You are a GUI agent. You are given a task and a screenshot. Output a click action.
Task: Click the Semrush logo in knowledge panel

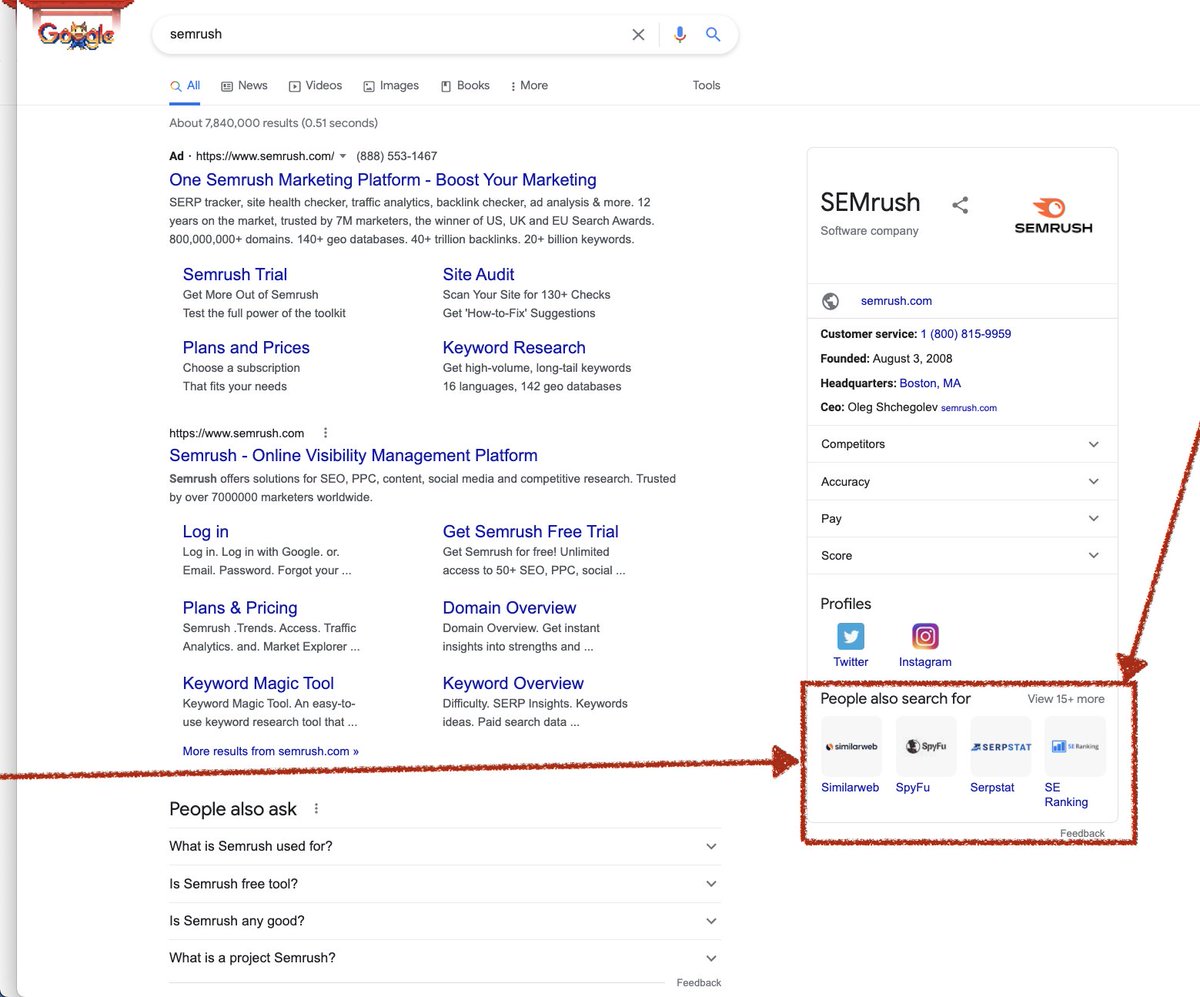tap(1053, 215)
